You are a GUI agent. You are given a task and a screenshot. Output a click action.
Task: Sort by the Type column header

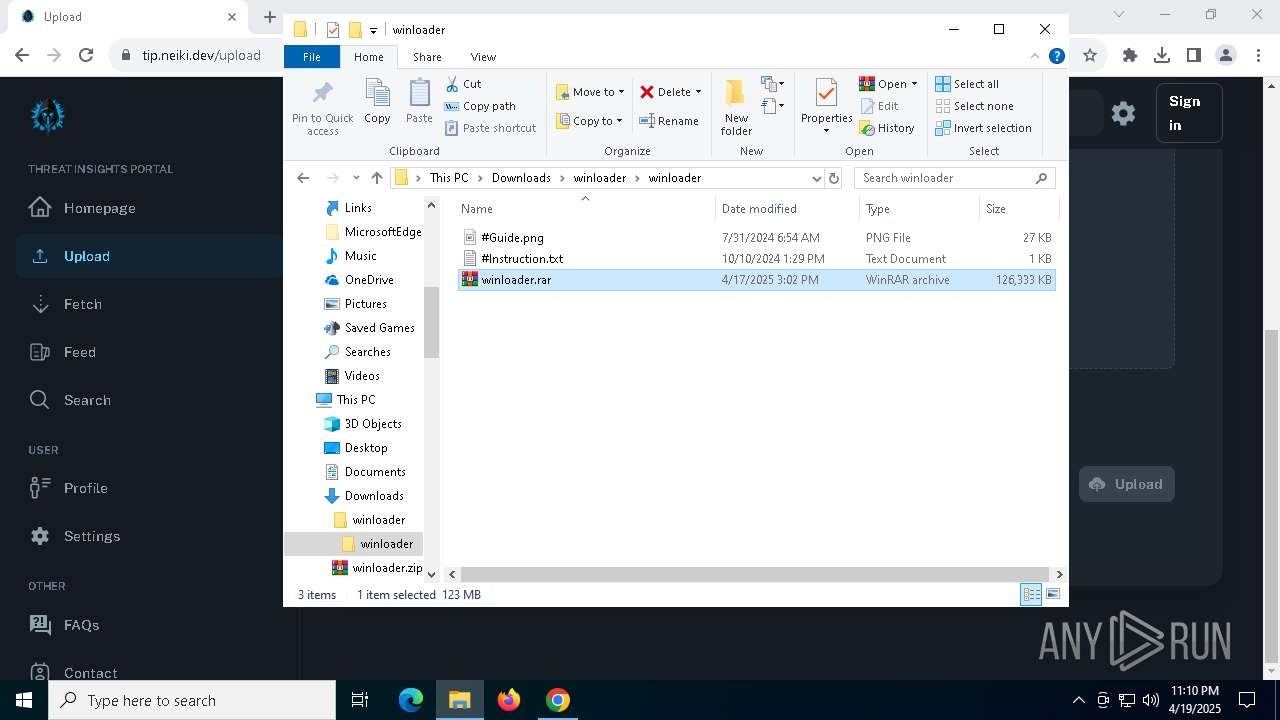[x=919, y=209]
